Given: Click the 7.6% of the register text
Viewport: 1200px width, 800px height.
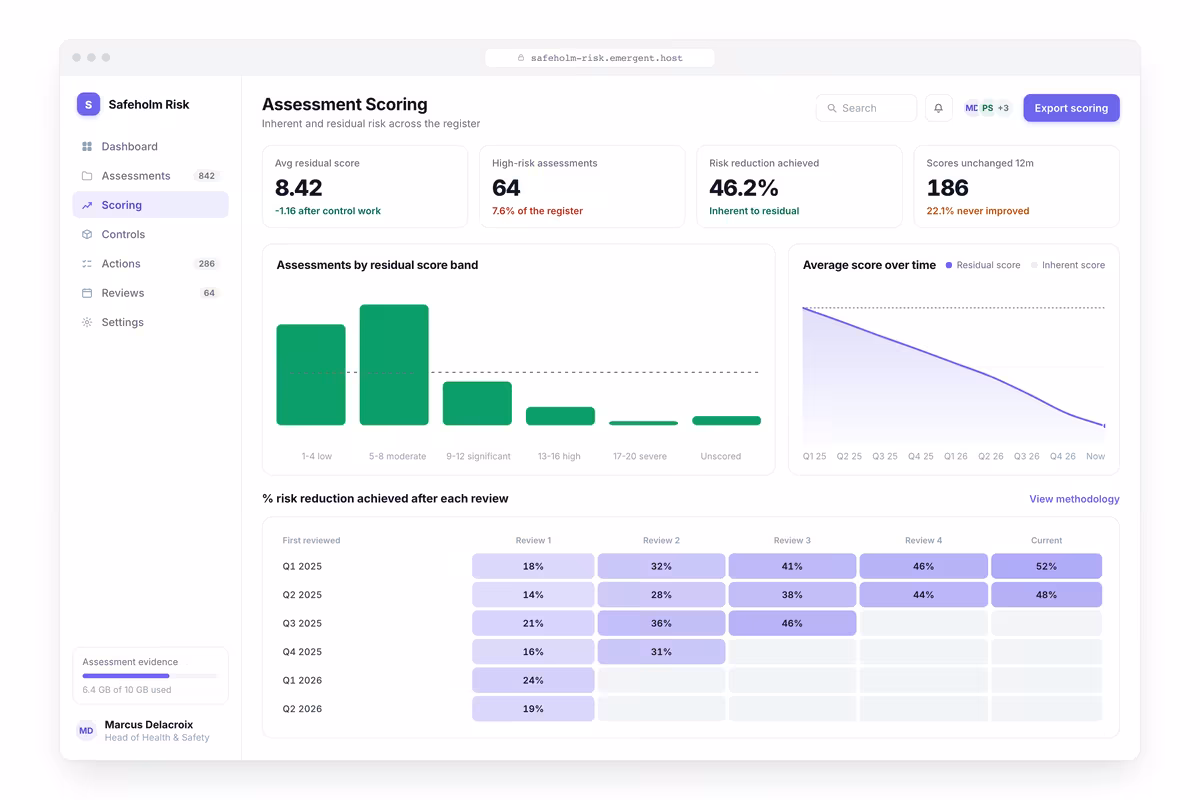Looking at the screenshot, I should [537, 211].
